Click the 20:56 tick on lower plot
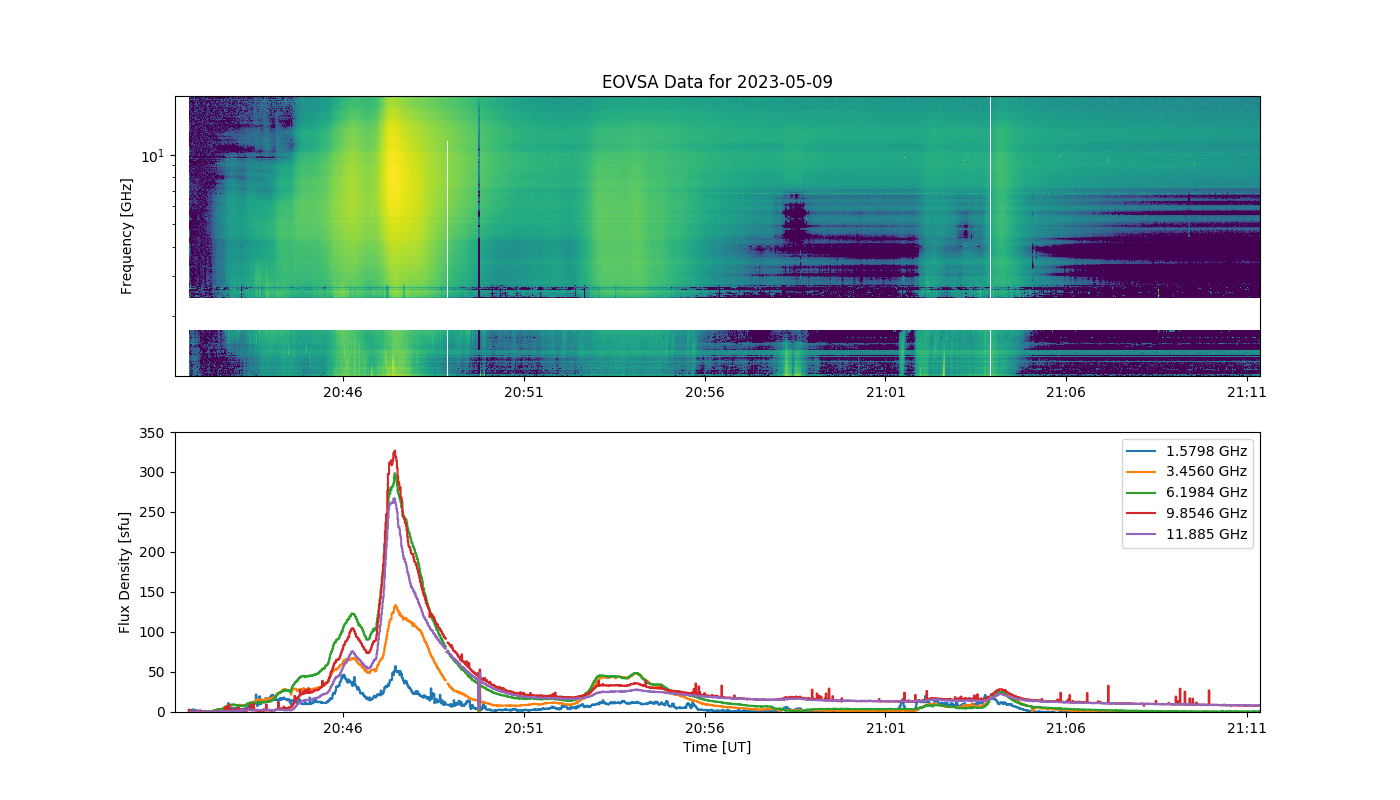 click(x=704, y=728)
